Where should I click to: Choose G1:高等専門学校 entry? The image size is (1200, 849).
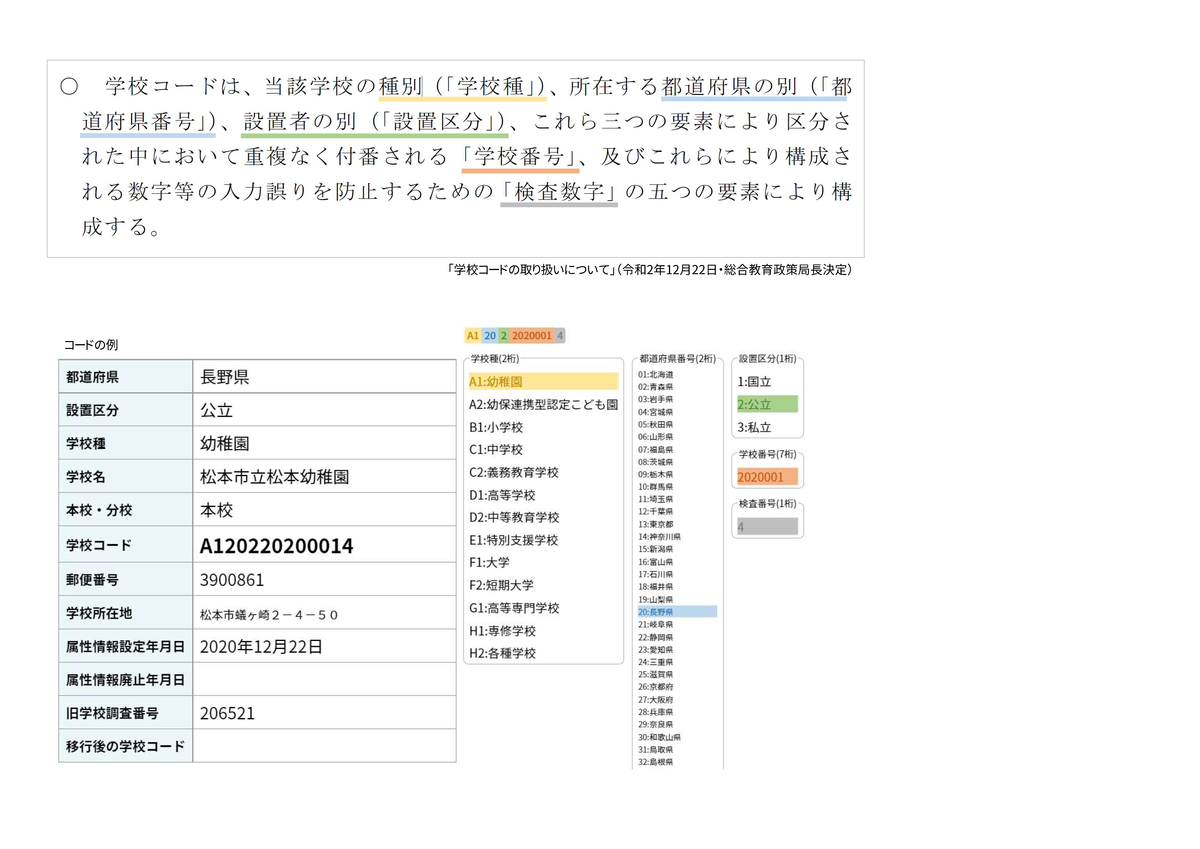[513, 608]
